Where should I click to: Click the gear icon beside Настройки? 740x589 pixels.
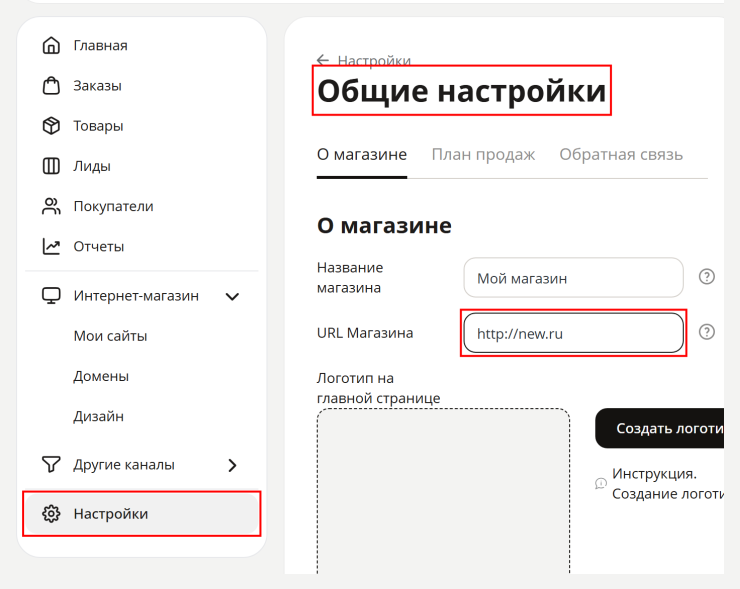click(51, 513)
